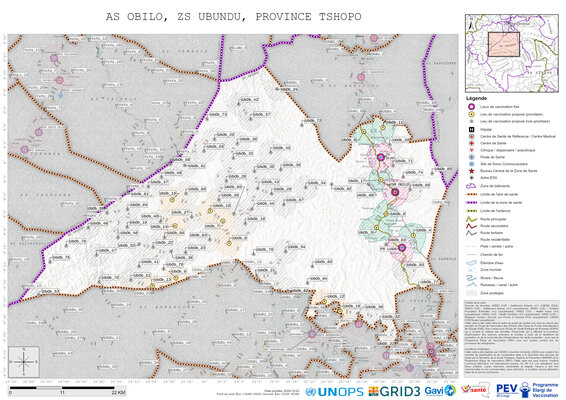Click the red Centre de Santé legend symbol
The image size is (566, 400).
point(471,143)
